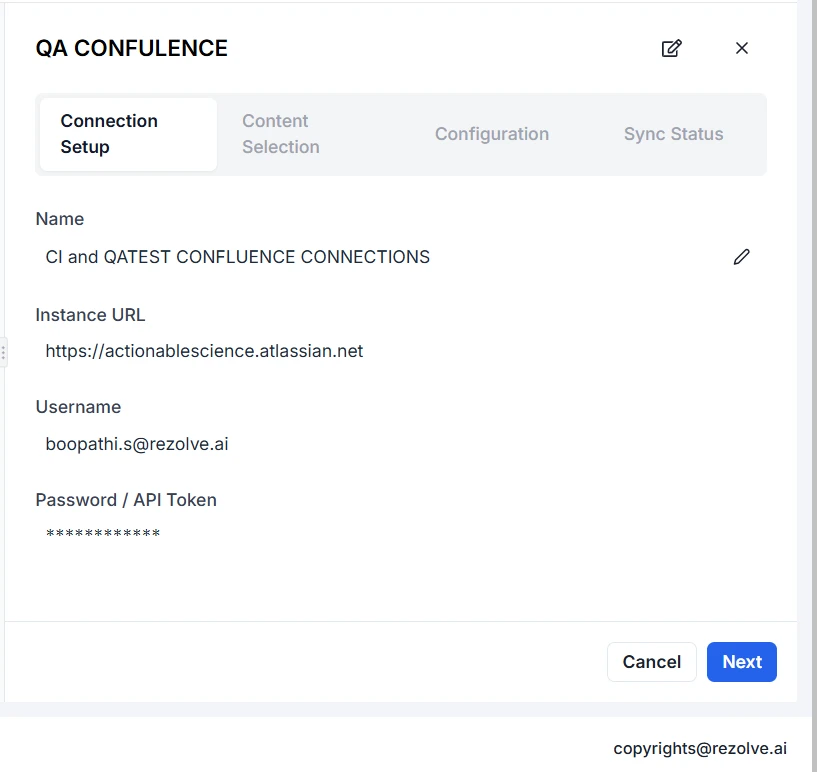The image size is (817, 772).
Task: Click the copyrights@rezolve.ai footer text
Action: coord(700,748)
